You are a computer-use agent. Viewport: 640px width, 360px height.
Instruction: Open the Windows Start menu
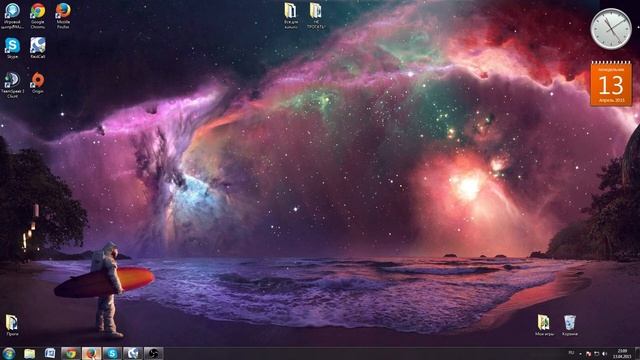pyautogui.click(x=9, y=353)
